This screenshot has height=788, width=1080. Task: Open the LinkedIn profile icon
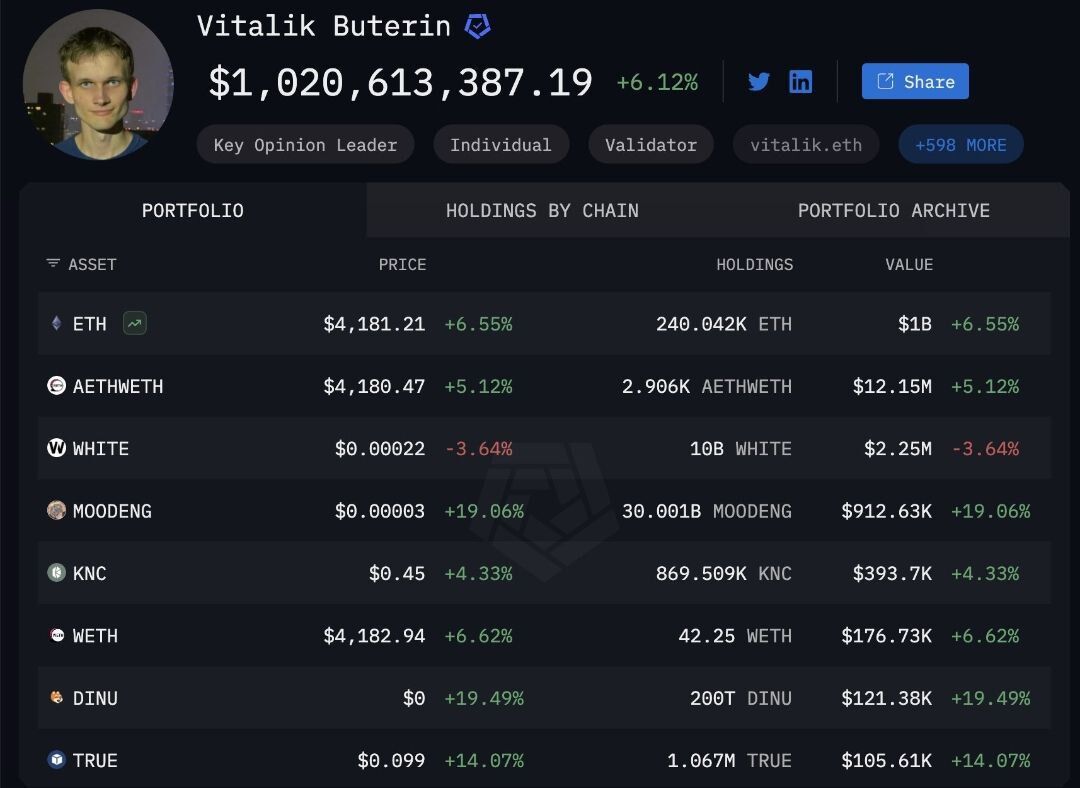[800, 82]
